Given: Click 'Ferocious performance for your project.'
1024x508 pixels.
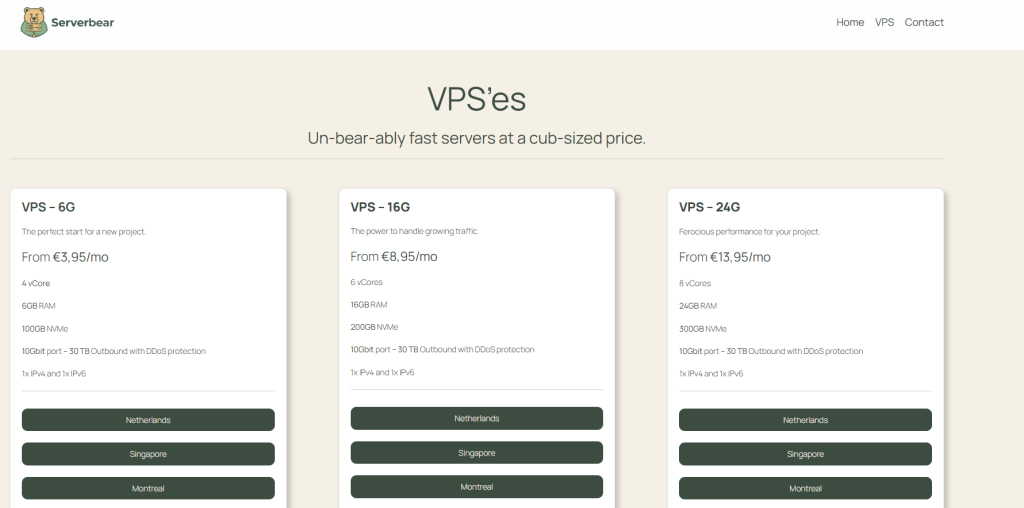Looking at the screenshot, I should (750, 232).
